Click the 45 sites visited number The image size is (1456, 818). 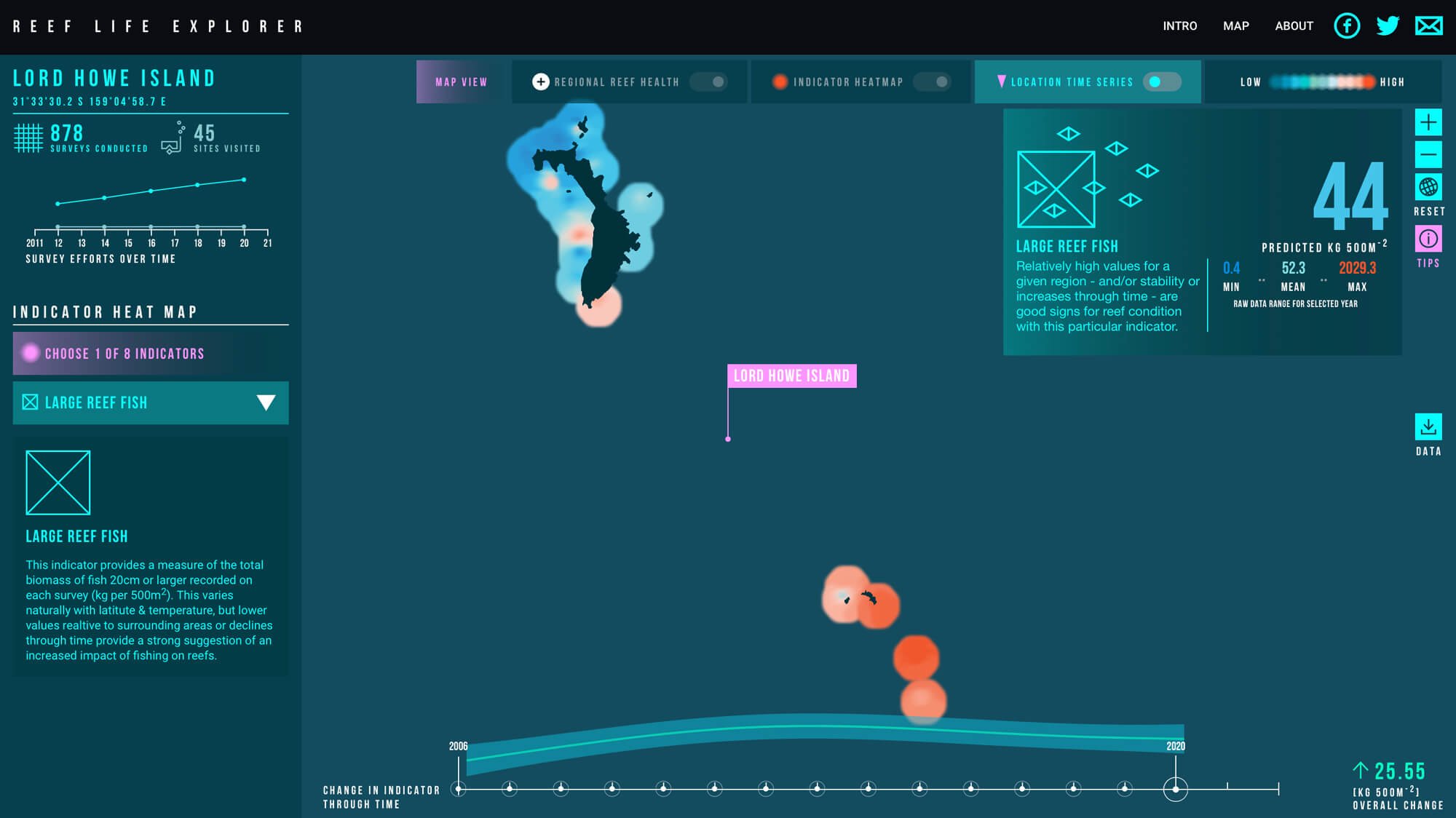(205, 133)
